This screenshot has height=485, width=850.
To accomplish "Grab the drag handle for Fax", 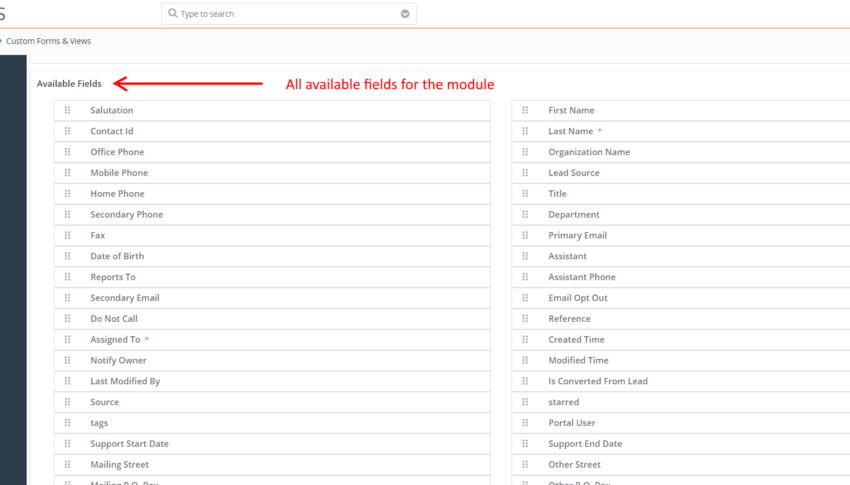I will (67, 235).
